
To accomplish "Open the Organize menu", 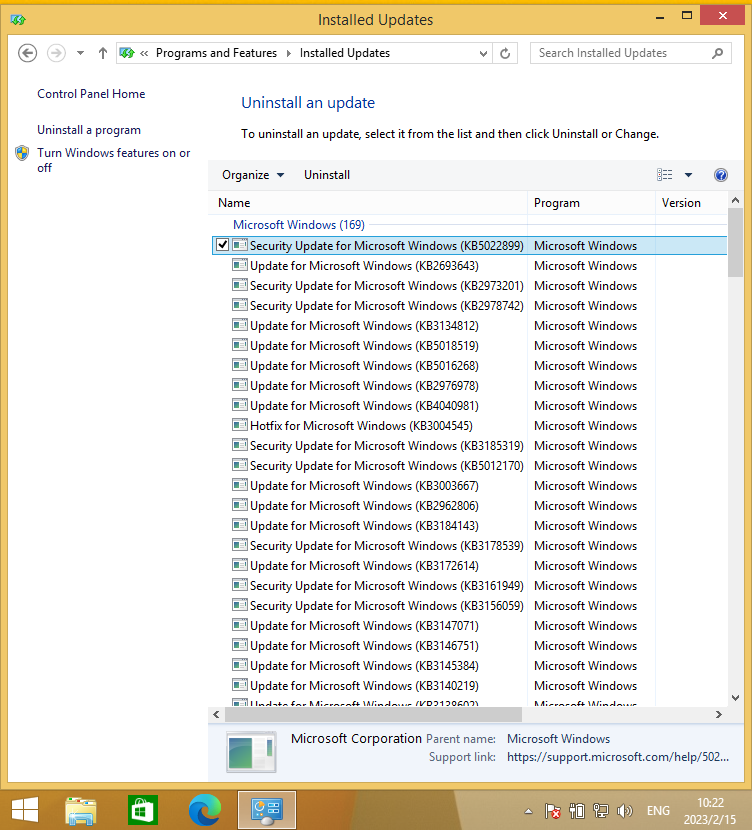I will [x=253, y=175].
